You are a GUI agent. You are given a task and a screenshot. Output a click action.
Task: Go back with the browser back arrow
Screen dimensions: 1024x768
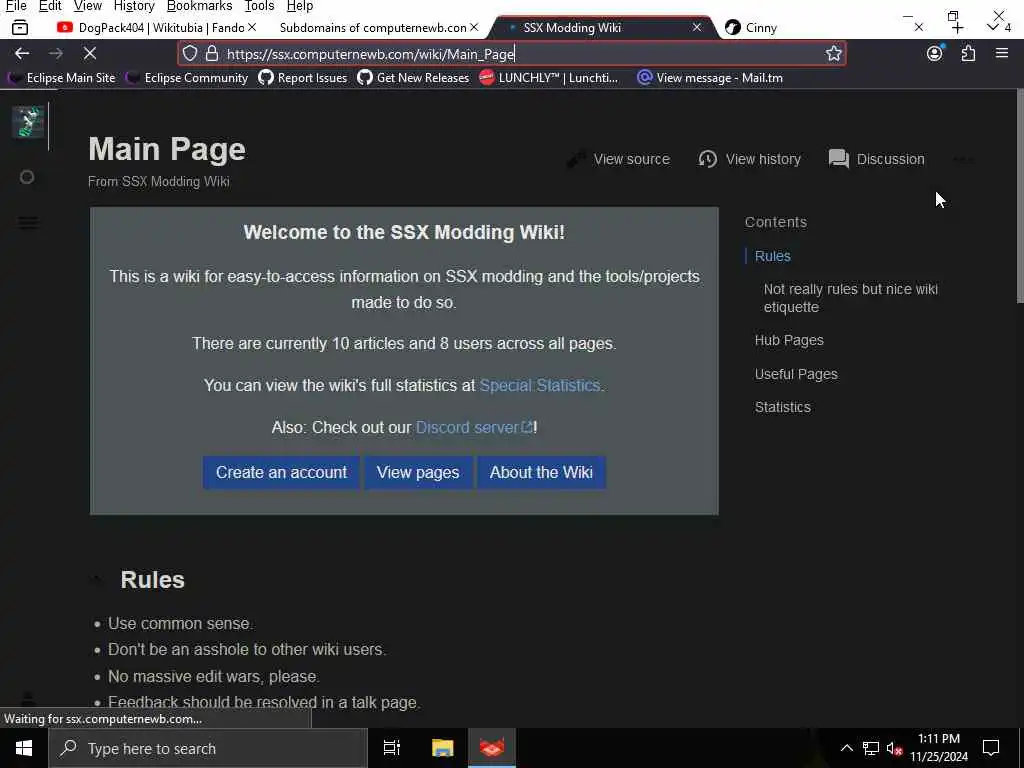22,54
